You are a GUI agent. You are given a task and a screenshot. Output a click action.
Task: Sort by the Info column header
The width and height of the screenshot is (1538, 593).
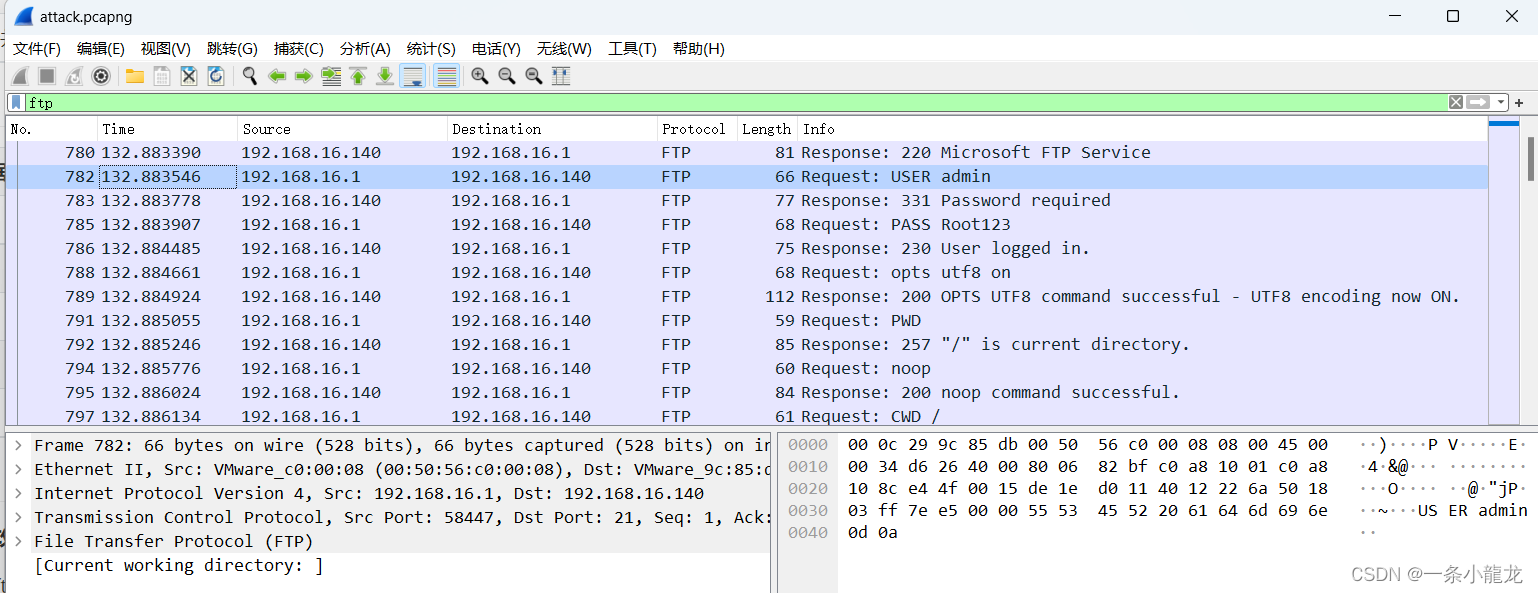point(1142,129)
